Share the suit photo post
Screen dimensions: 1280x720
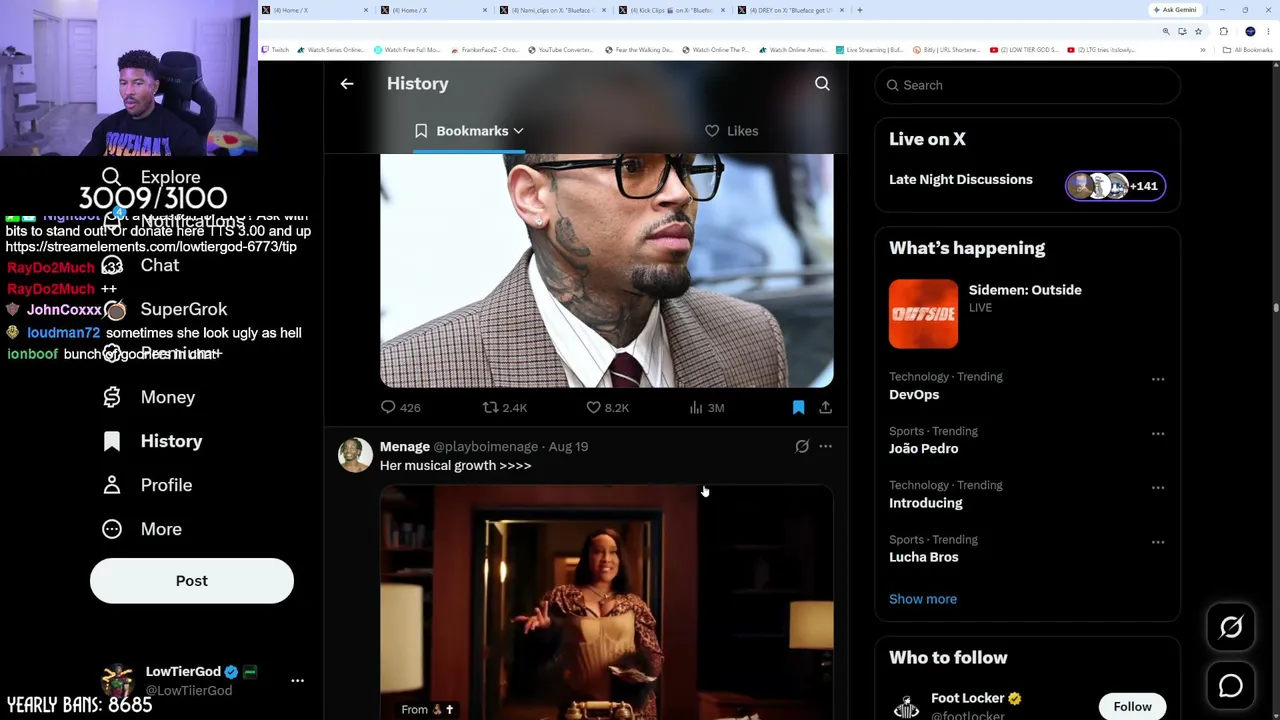825,407
